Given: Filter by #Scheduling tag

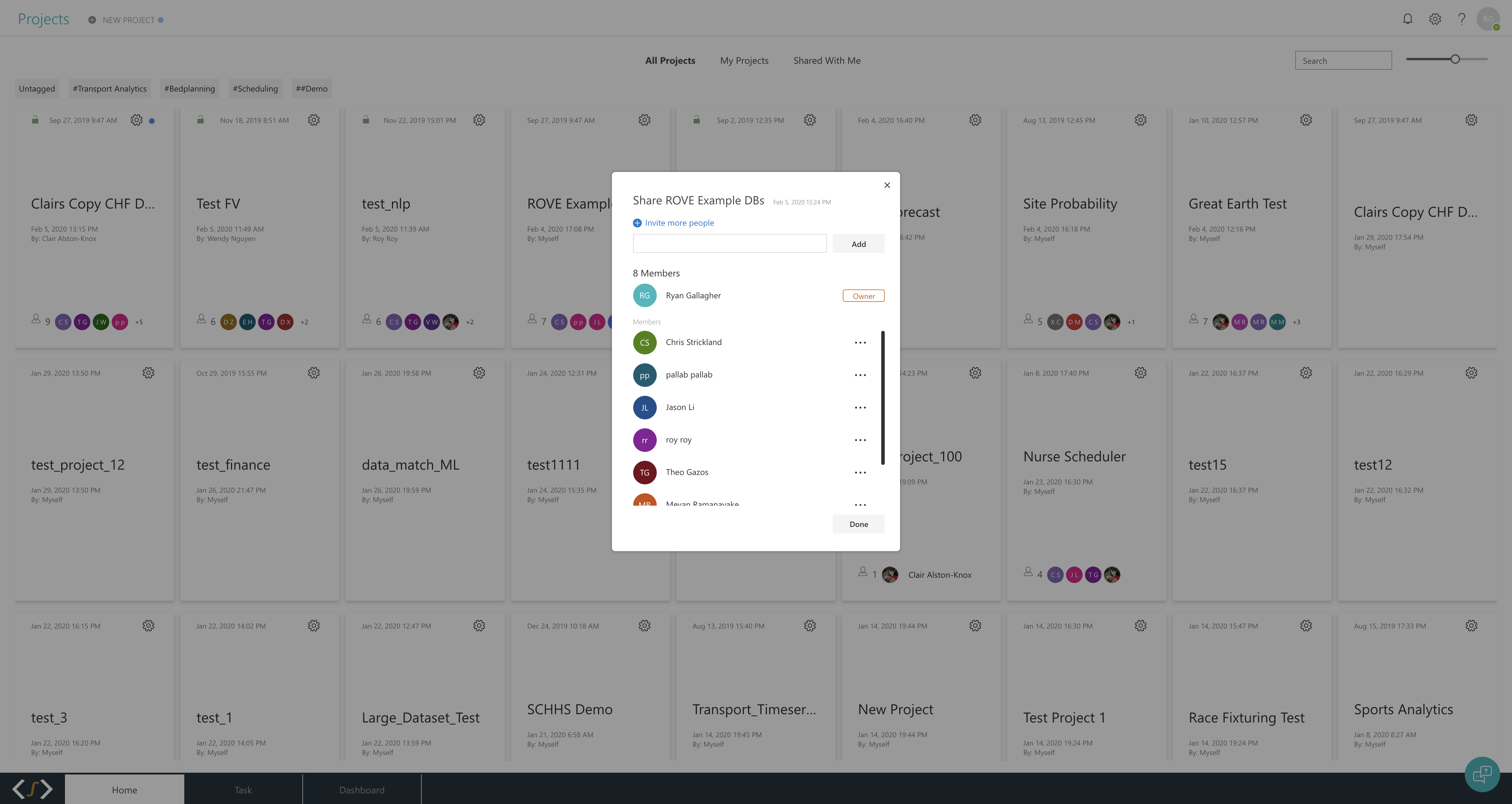Looking at the screenshot, I should click(x=255, y=89).
